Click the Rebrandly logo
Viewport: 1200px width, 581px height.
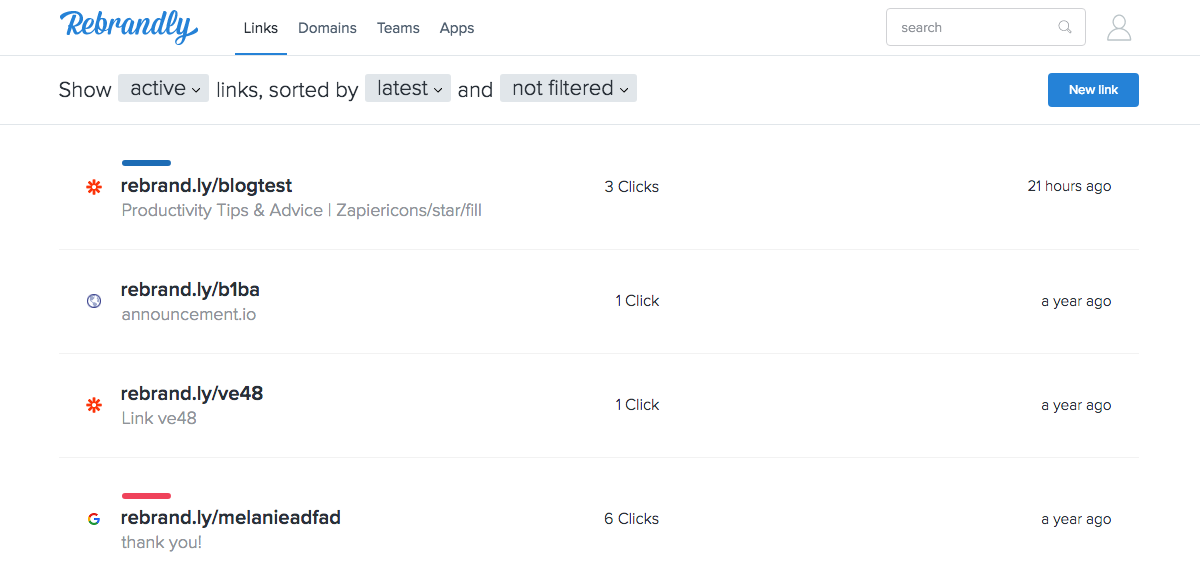[129, 27]
